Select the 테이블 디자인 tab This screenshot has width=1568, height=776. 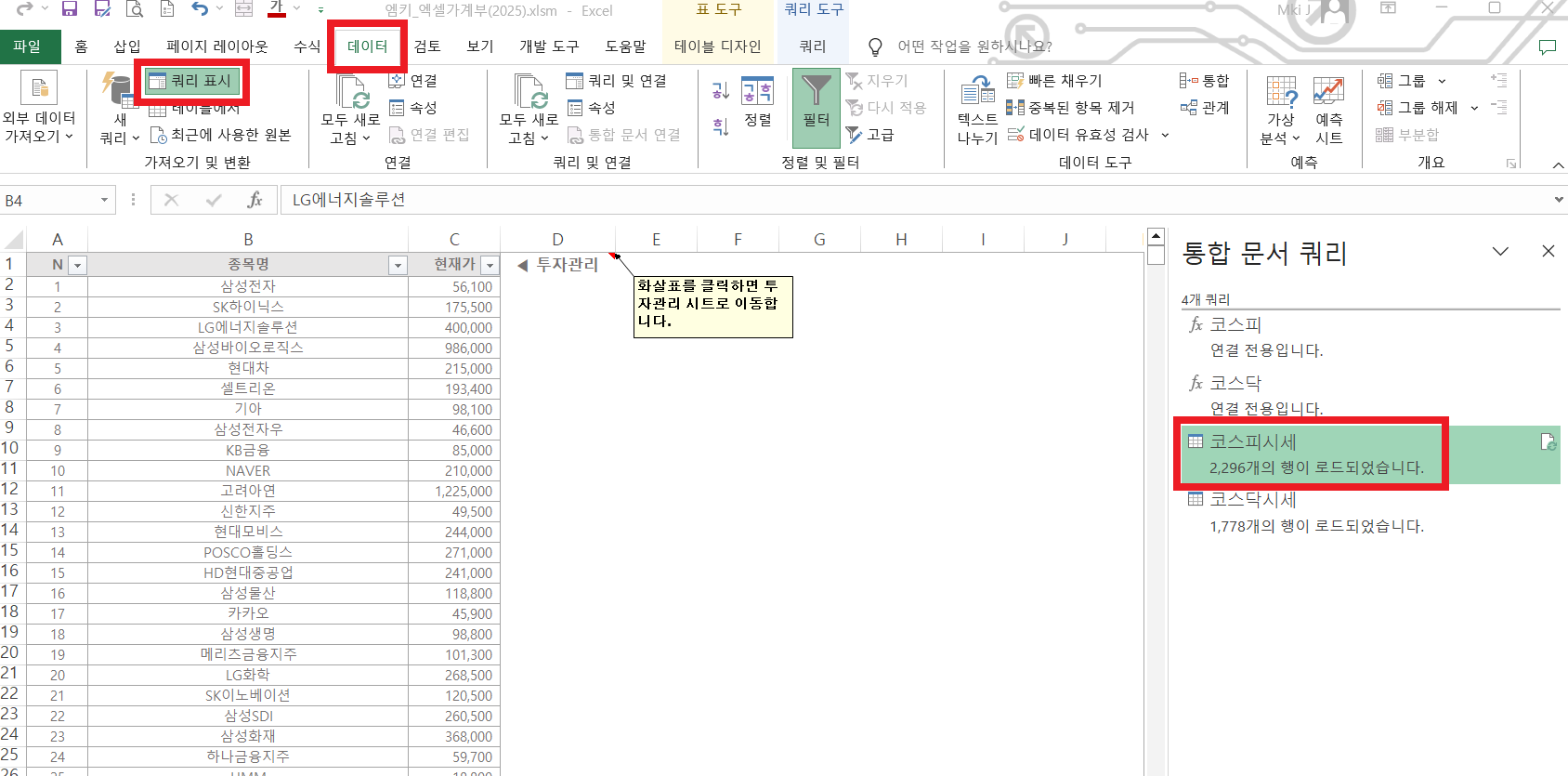coord(717,46)
